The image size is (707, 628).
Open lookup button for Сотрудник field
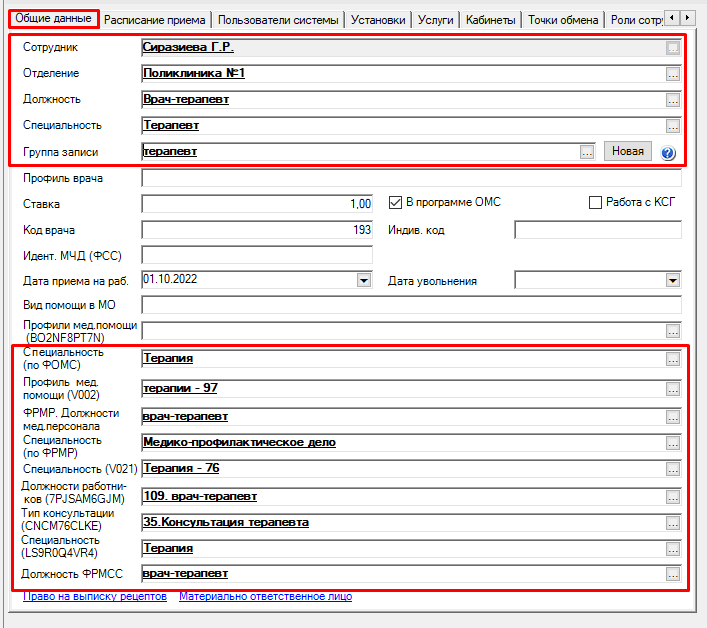[x=673, y=47]
